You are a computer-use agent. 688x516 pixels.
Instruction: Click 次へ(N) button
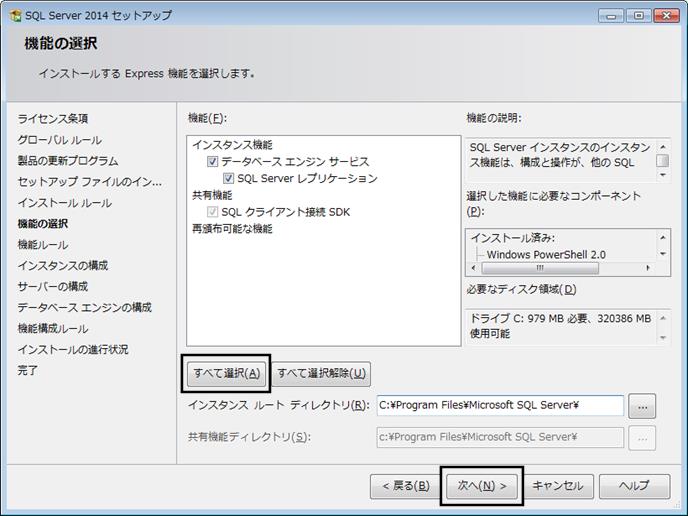pos(482,486)
